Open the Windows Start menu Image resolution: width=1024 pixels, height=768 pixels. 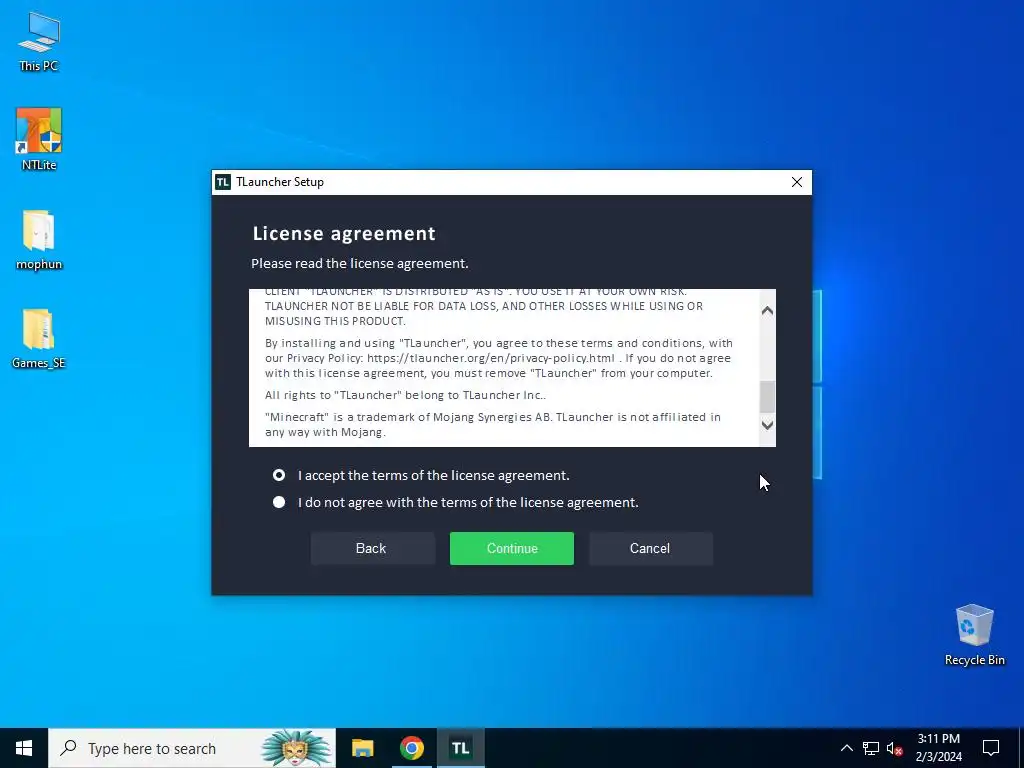(x=24, y=748)
